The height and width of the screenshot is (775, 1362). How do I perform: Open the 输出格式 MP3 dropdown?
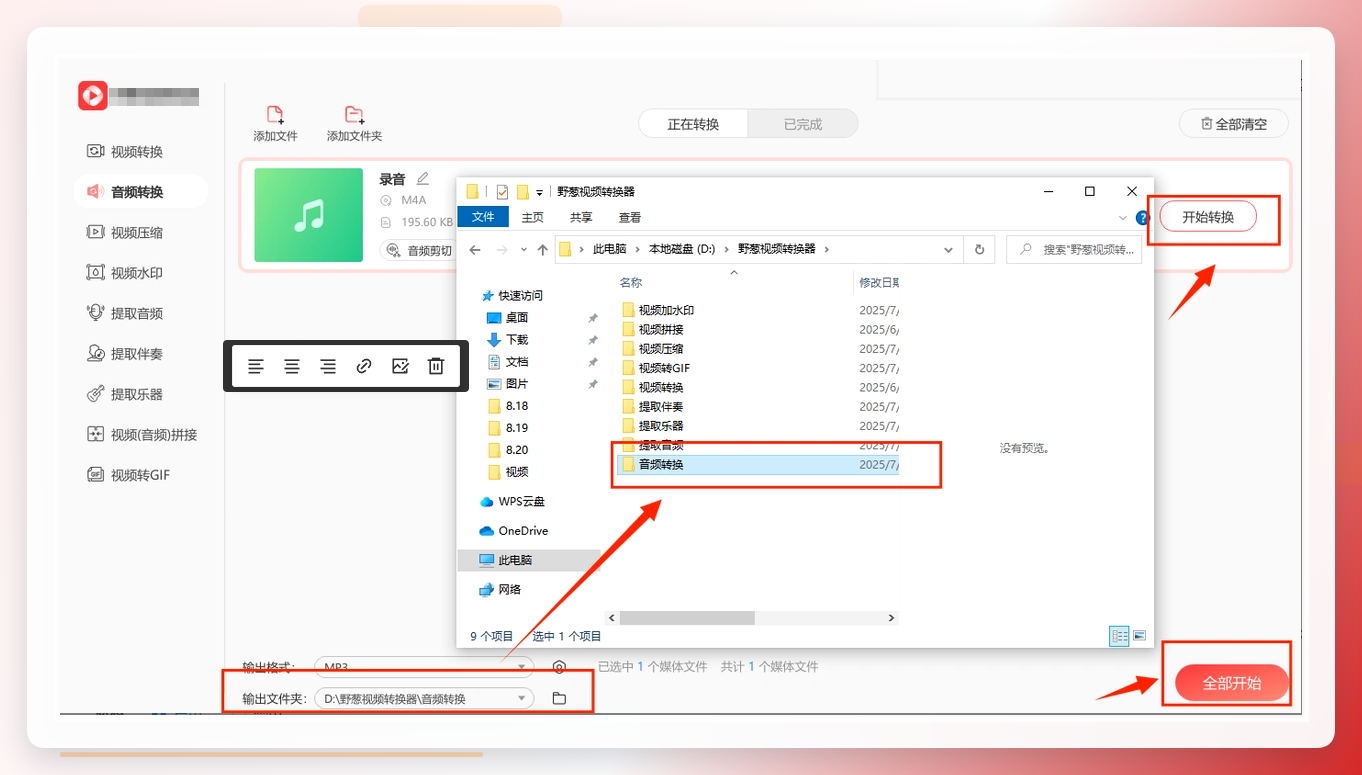tap(424, 667)
